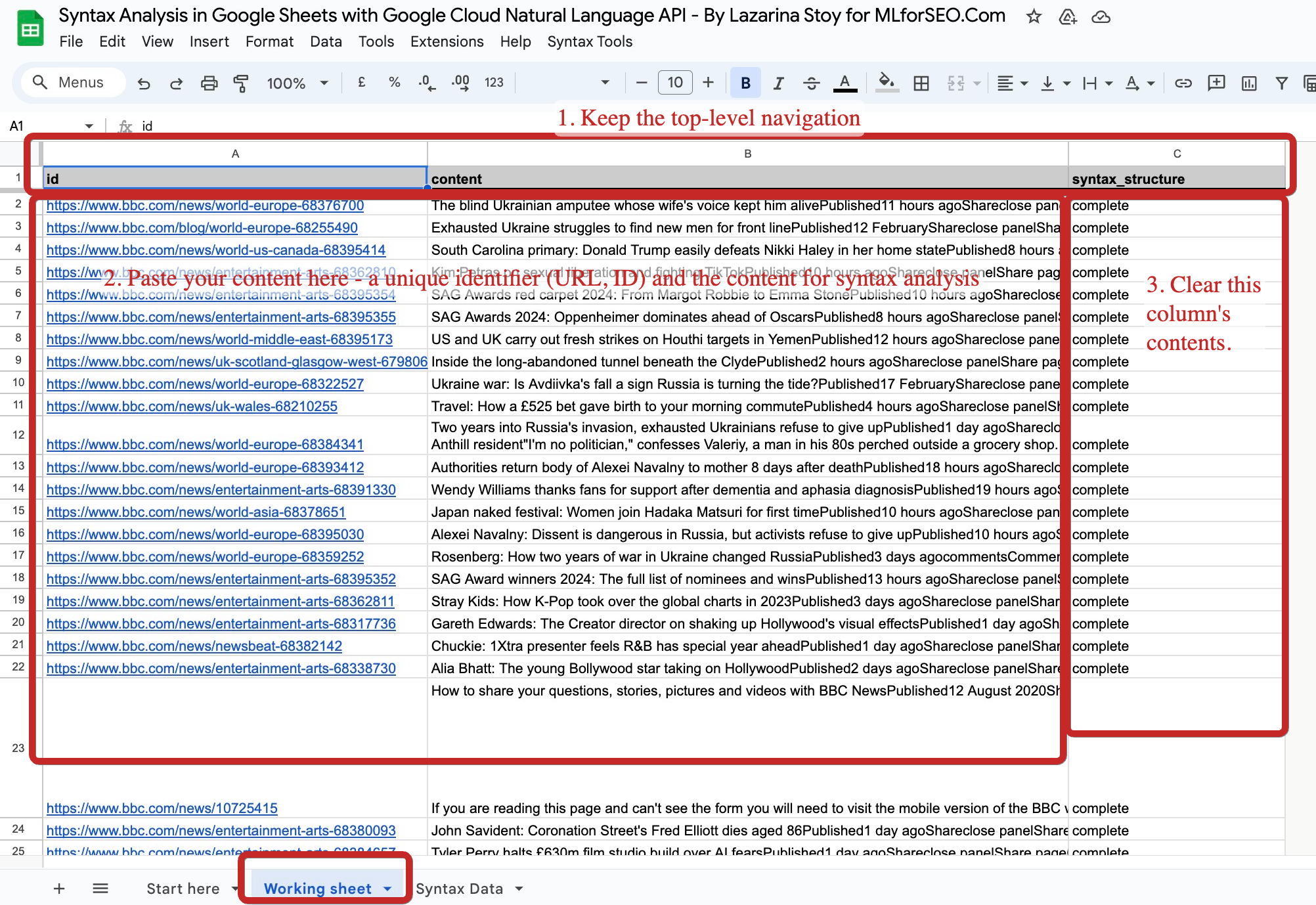Image resolution: width=1316 pixels, height=905 pixels.
Task: Open more number formats (123)
Action: [494, 83]
